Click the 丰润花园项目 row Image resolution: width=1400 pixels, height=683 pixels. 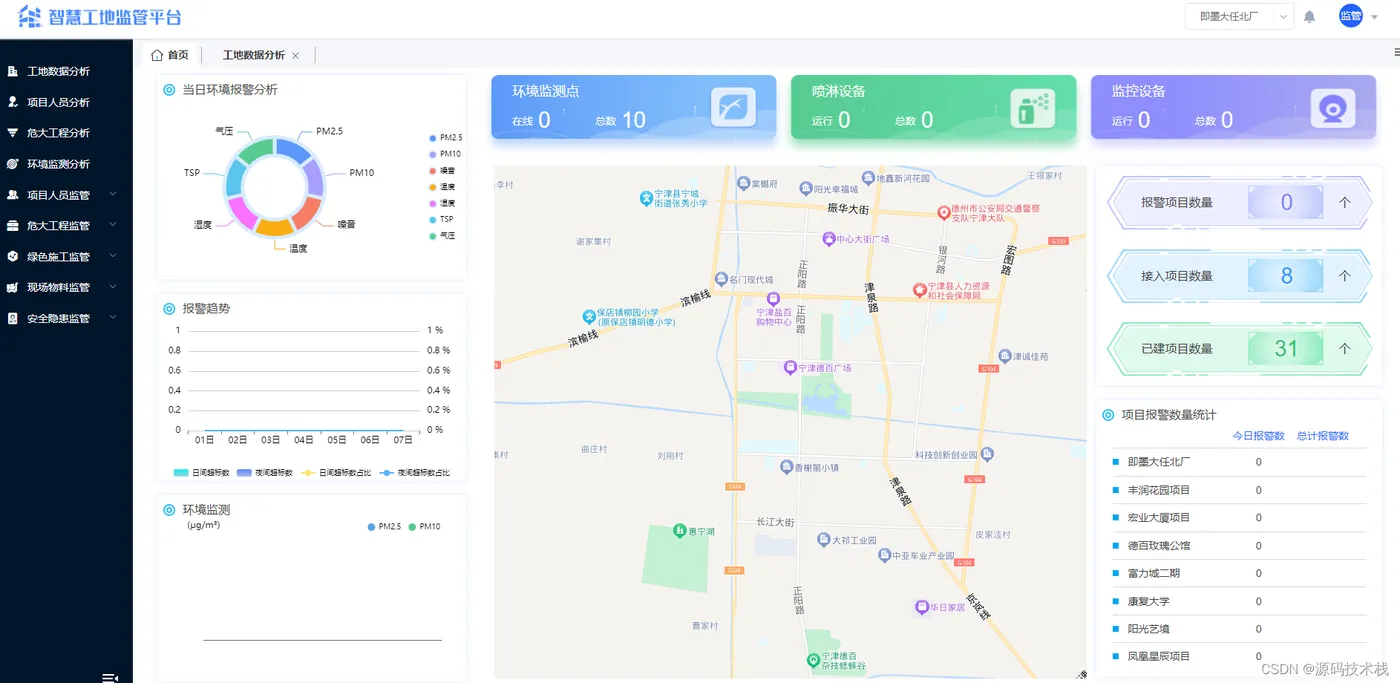(1239, 490)
